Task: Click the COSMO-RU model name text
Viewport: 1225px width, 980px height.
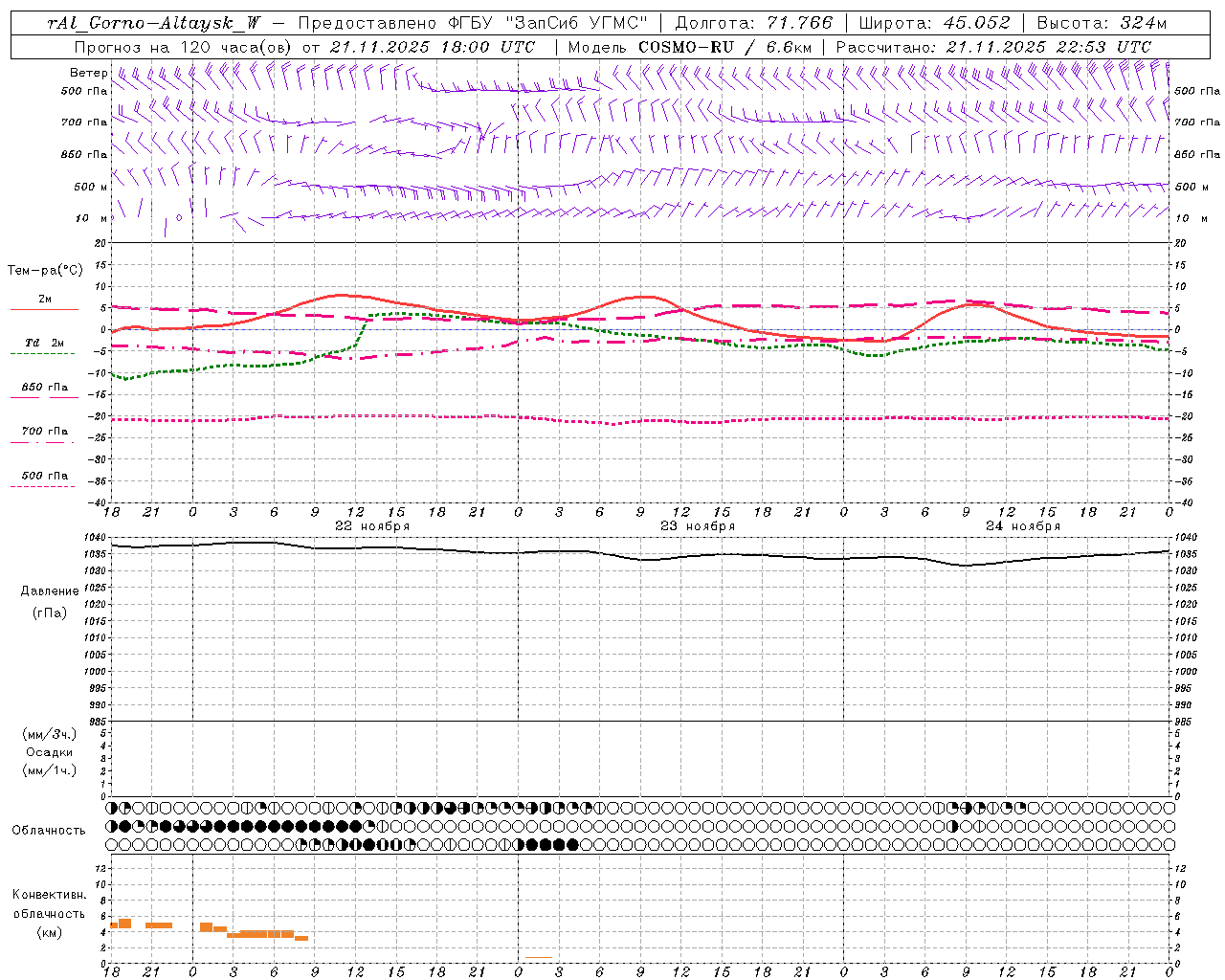Action: (x=693, y=46)
